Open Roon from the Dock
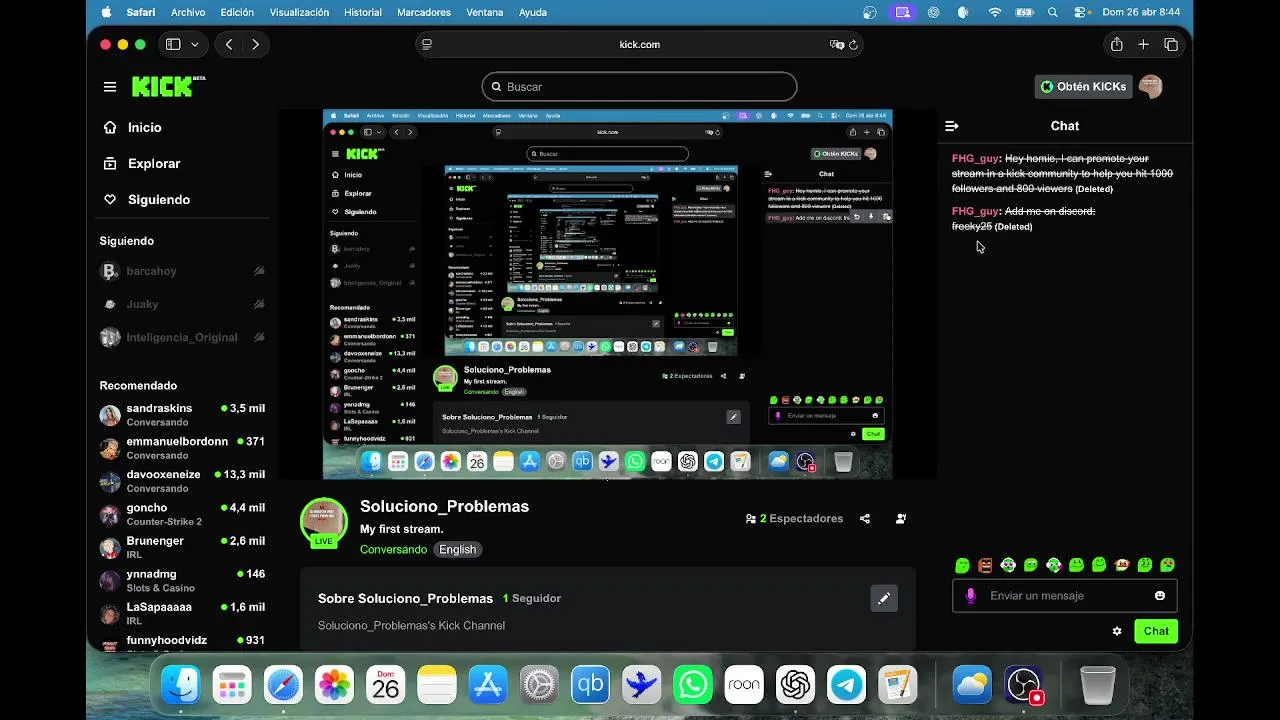The height and width of the screenshot is (720, 1280). (744, 685)
